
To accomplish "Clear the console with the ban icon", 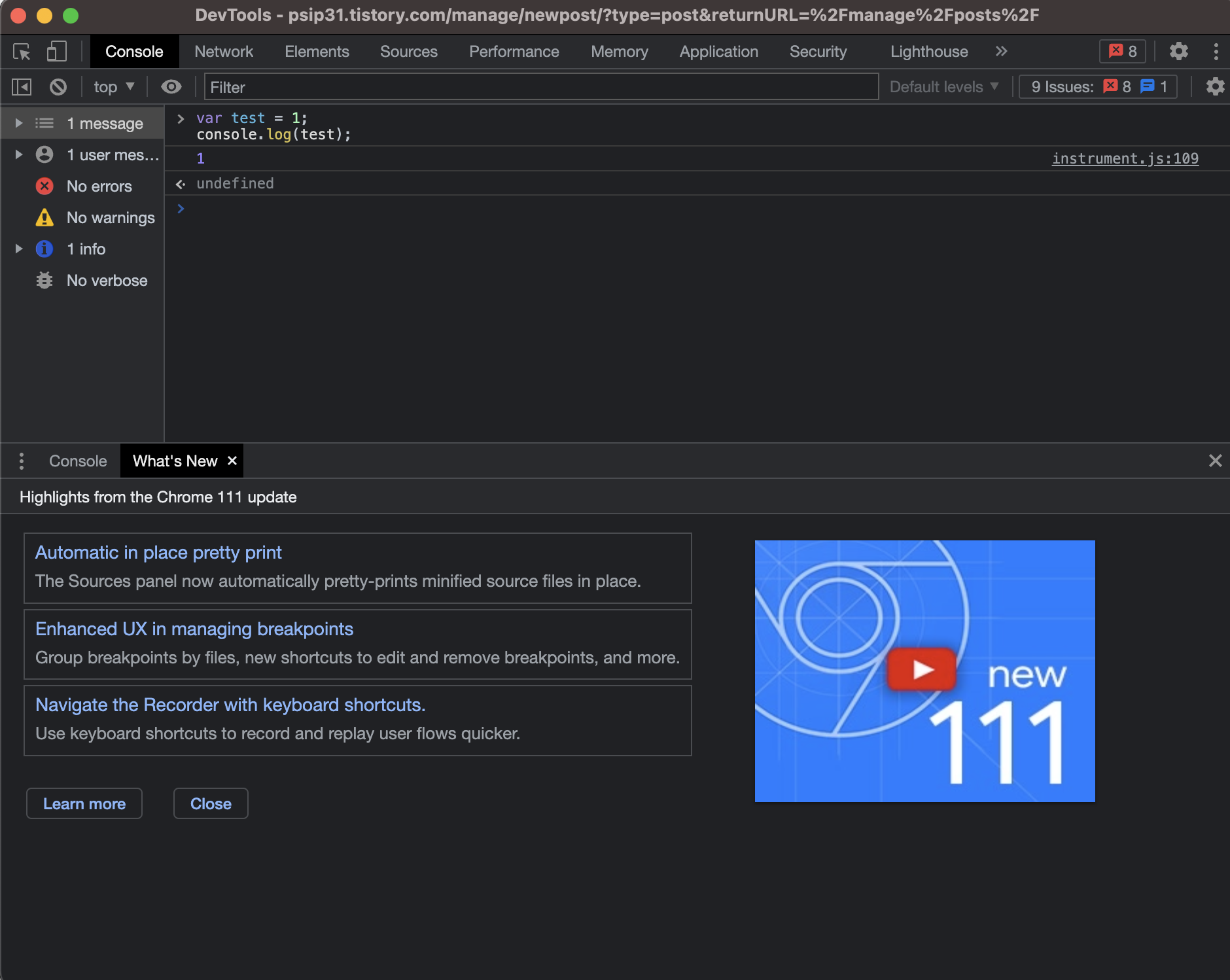I will [58, 87].
